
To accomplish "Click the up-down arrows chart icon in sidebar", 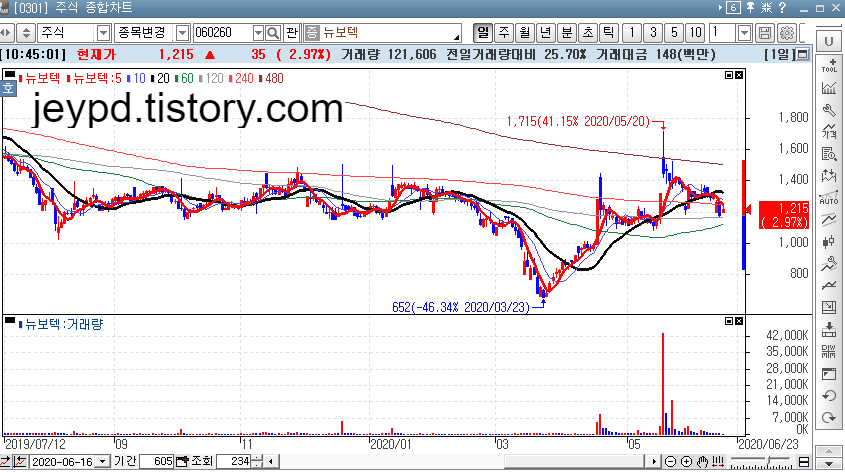I will tap(829, 176).
